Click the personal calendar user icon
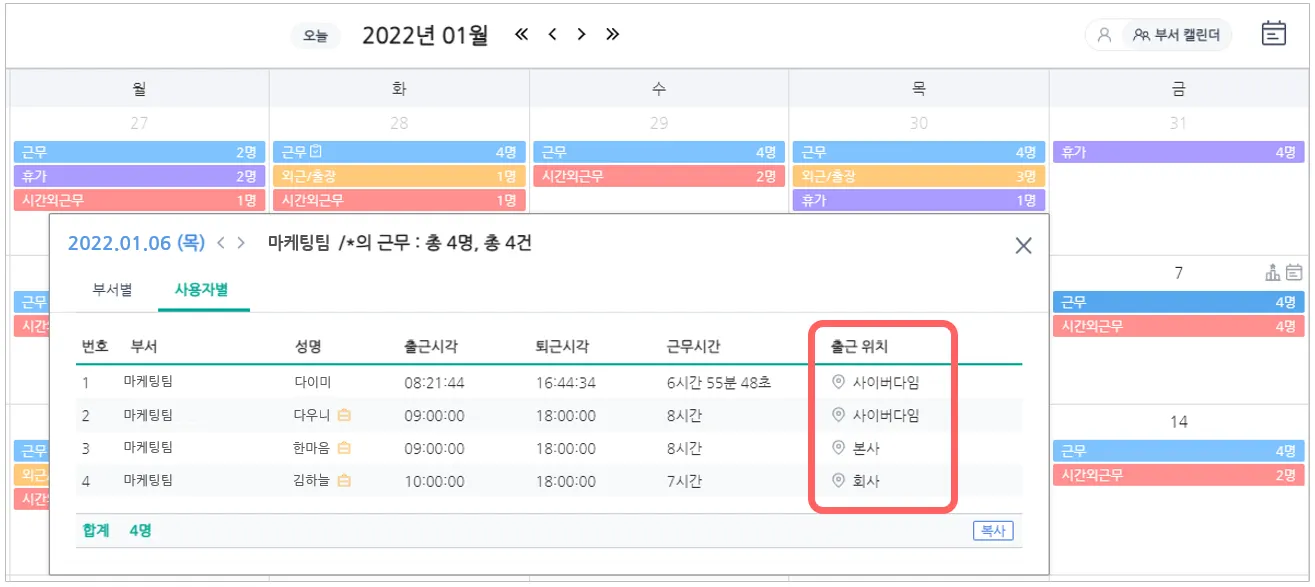Image resolution: width=1315 pixels, height=587 pixels. coord(1104,35)
